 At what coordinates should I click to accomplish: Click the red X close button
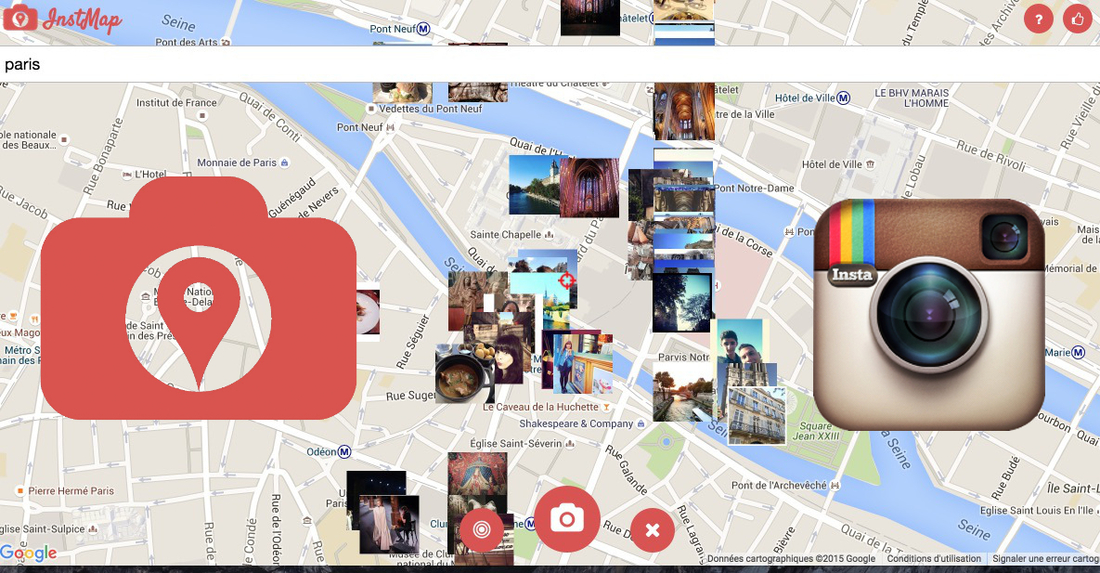[652, 530]
